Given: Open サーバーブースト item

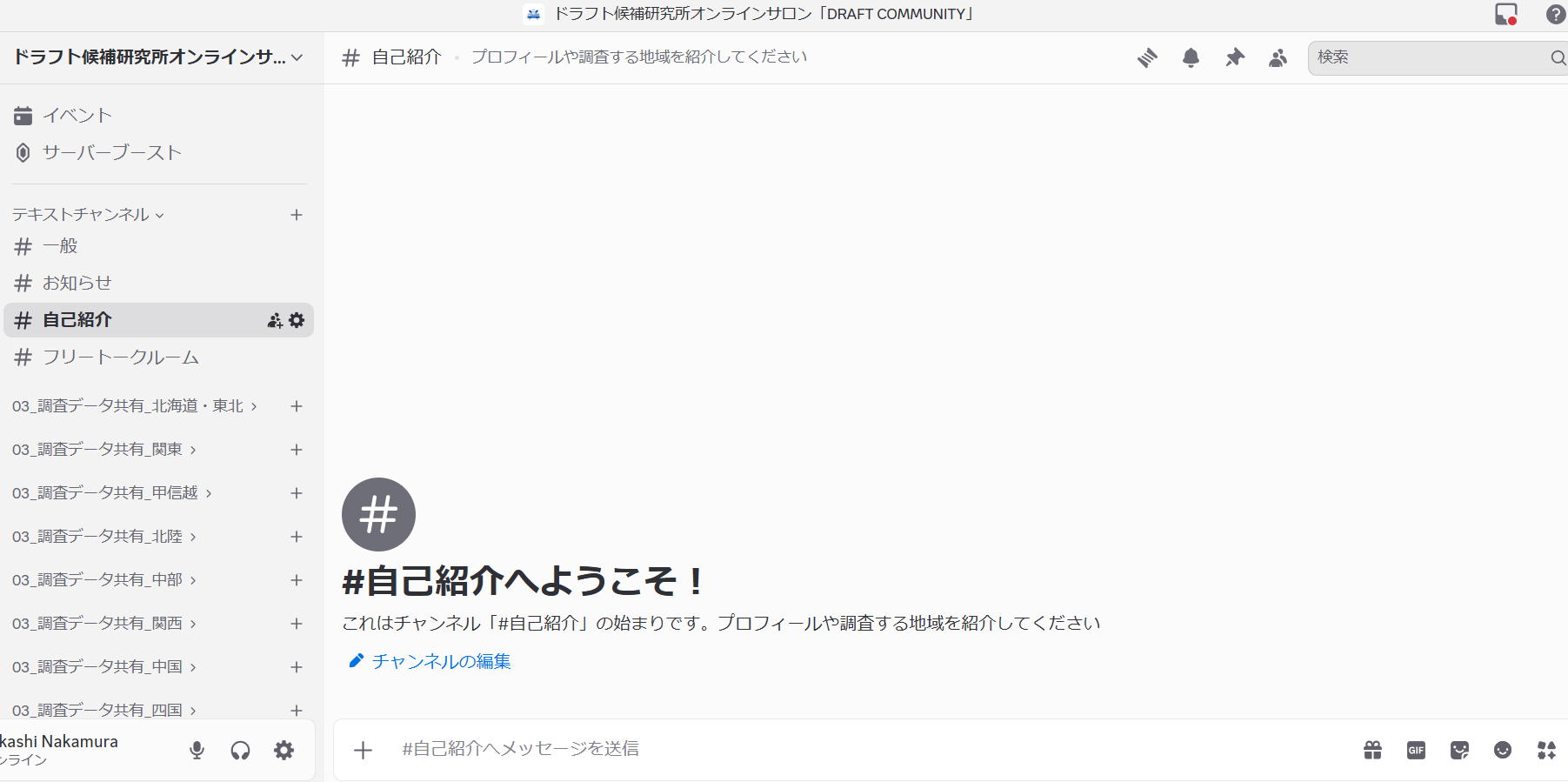Looking at the screenshot, I should [111, 153].
